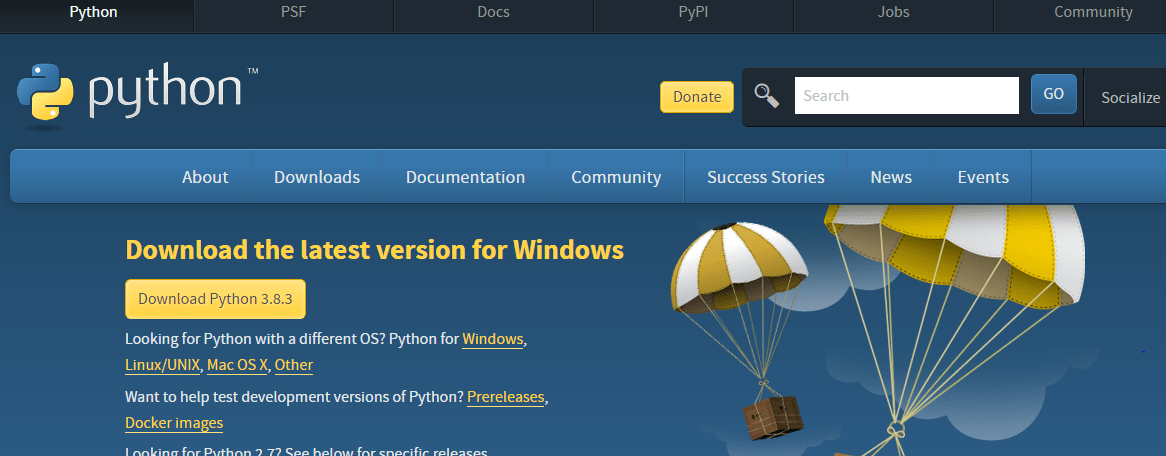Click the magnifying glass search icon
The image size is (1166, 456).
click(767, 96)
